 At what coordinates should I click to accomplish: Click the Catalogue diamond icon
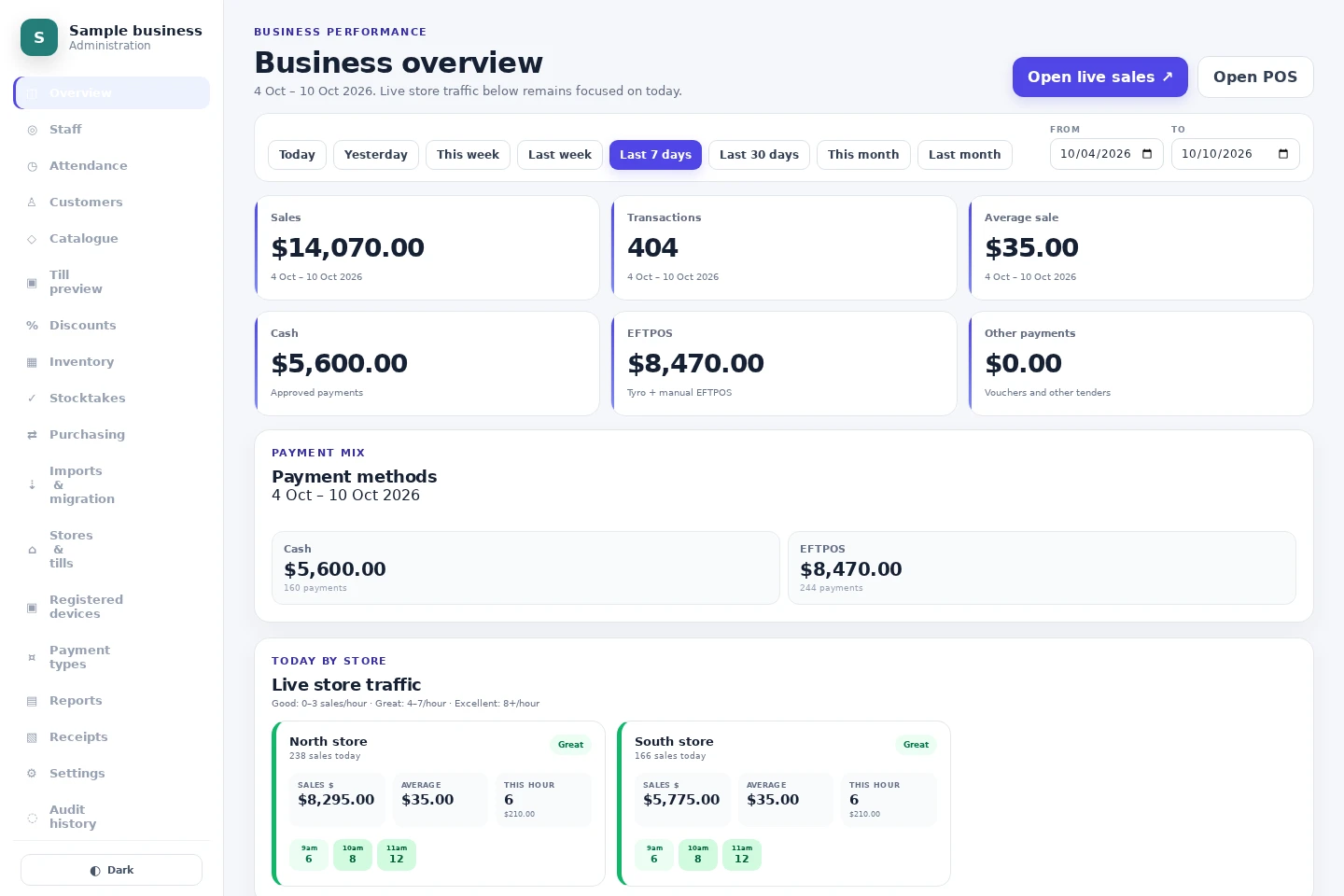click(32, 239)
